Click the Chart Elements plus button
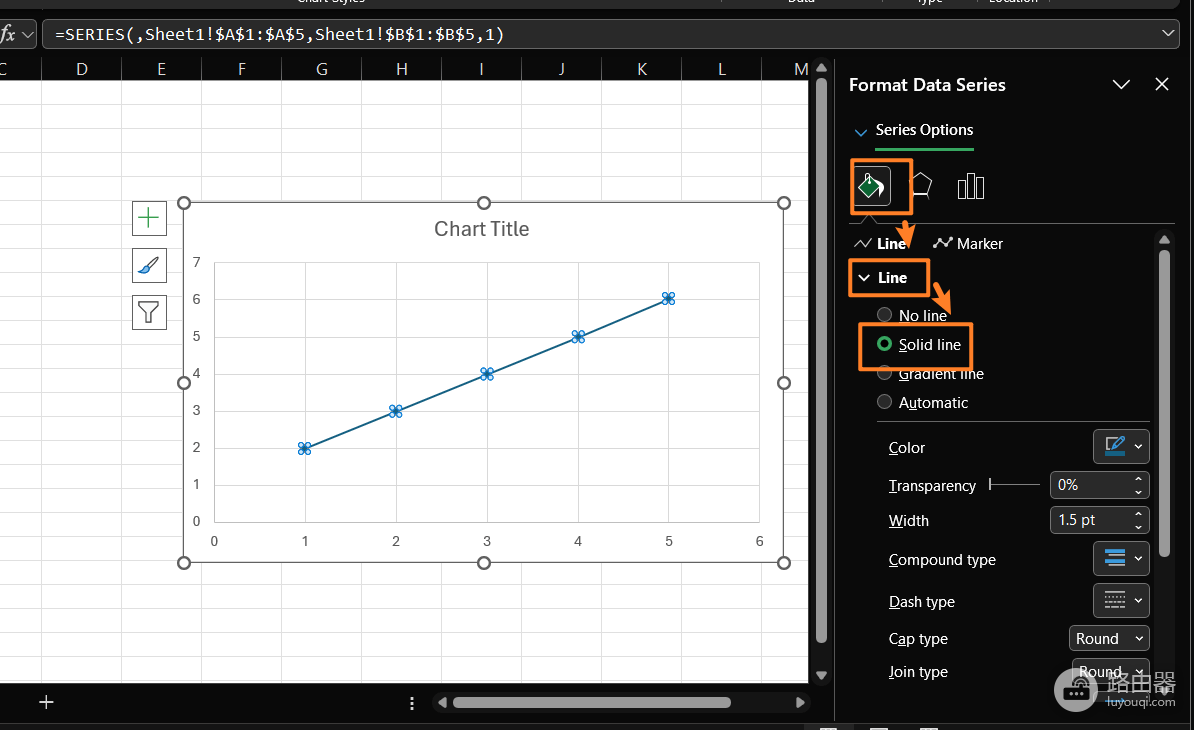The height and width of the screenshot is (730, 1194). pos(149,218)
